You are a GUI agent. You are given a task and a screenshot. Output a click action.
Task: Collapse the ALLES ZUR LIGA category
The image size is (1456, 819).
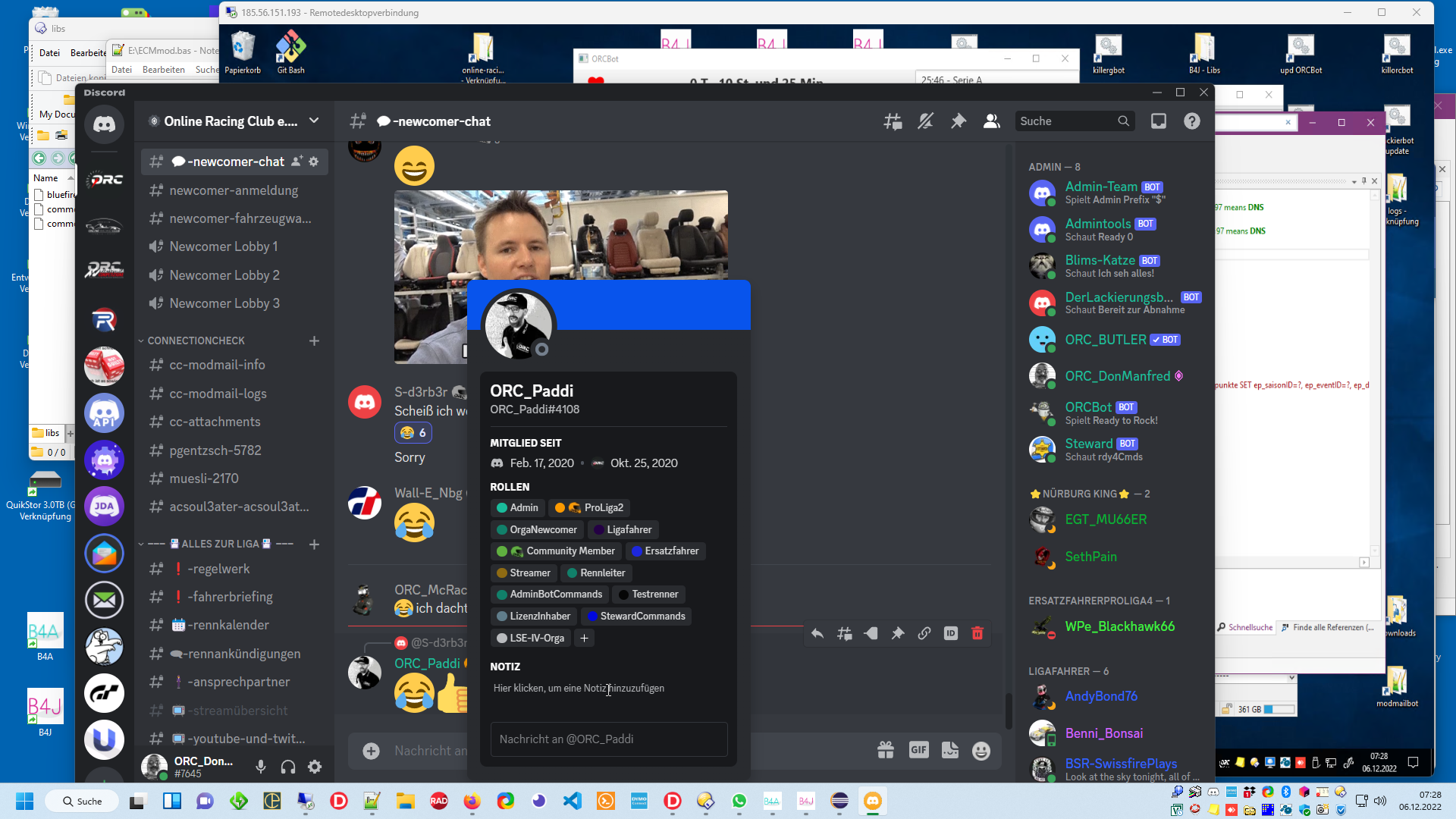(x=220, y=544)
